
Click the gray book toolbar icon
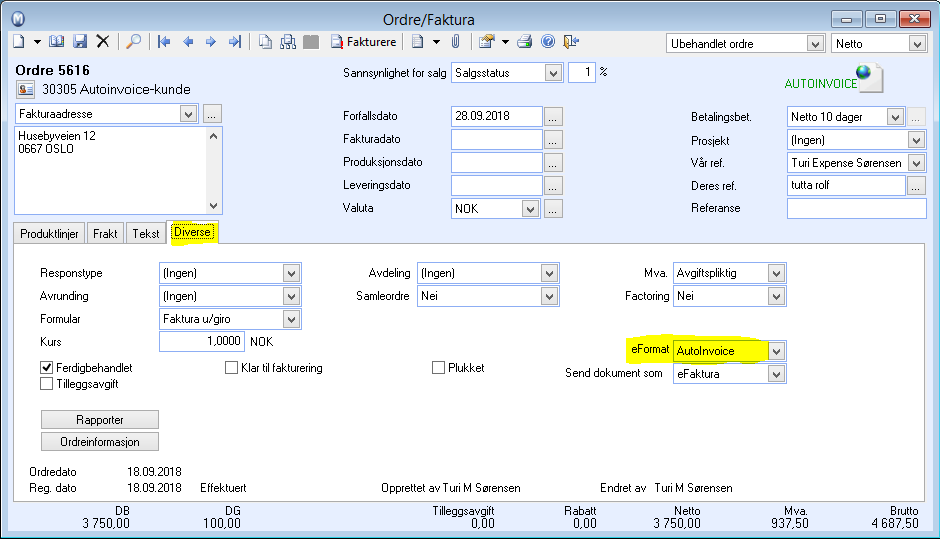tap(311, 41)
